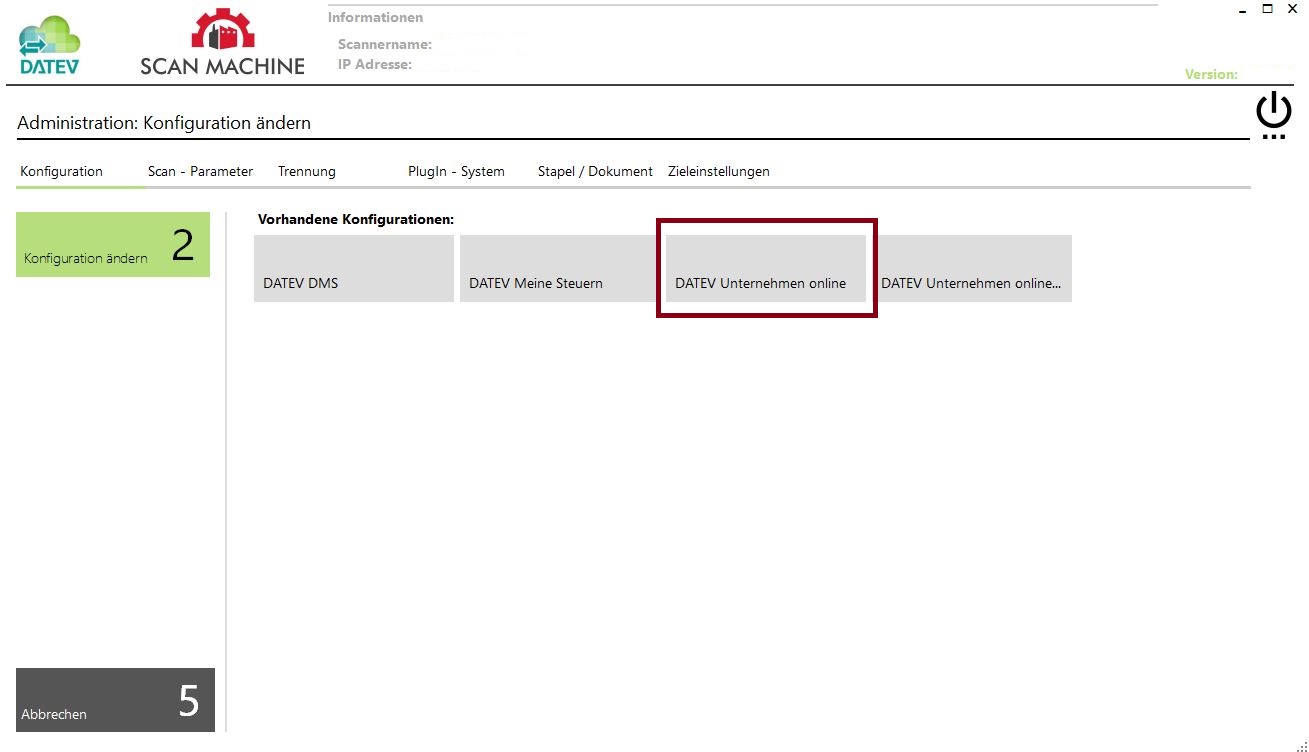The height and width of the screenshot is (752, 1309).
Task: Switch to Scan - Parameter tab
Action: 200,171
